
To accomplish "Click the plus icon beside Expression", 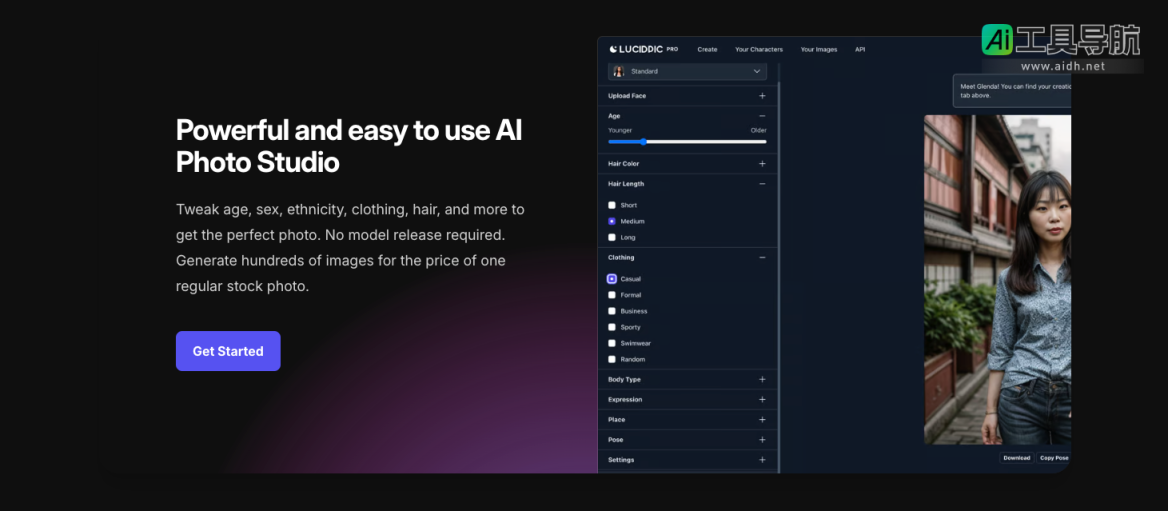I will [x=762, y=400].
